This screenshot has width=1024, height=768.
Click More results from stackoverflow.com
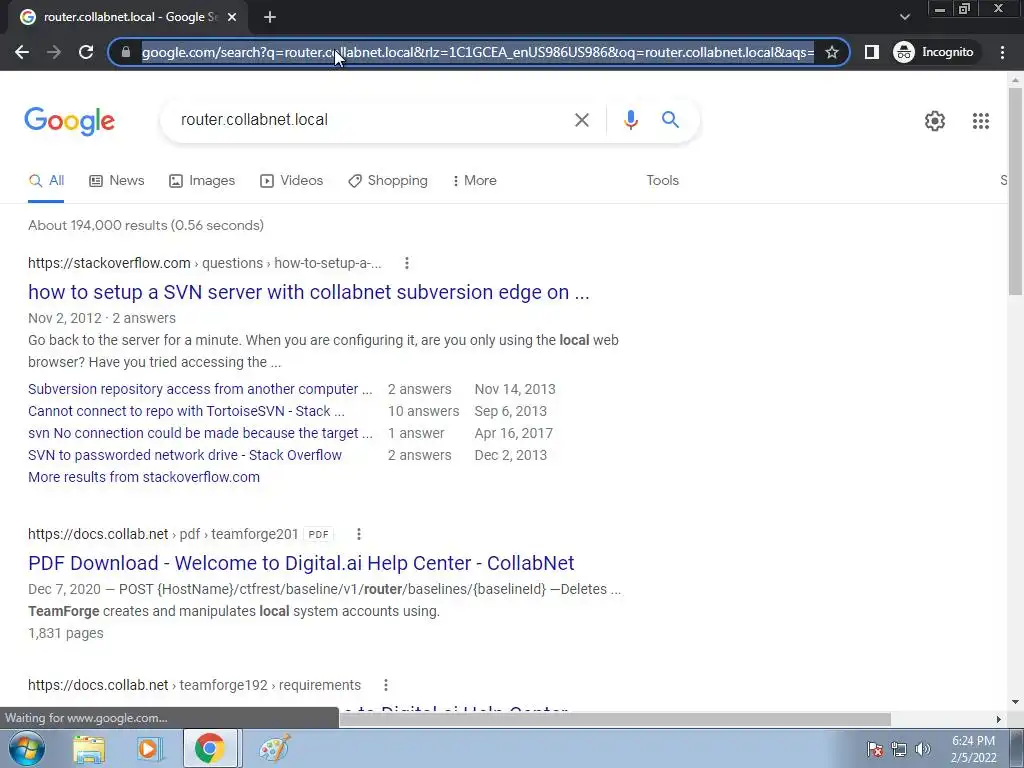coord(144,477)
